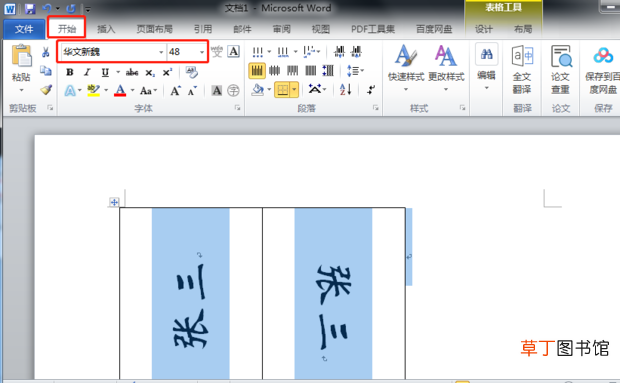Decrease indent in paragraph group
620x383 pixels.
pyautogui.click(x=339, y=51)
